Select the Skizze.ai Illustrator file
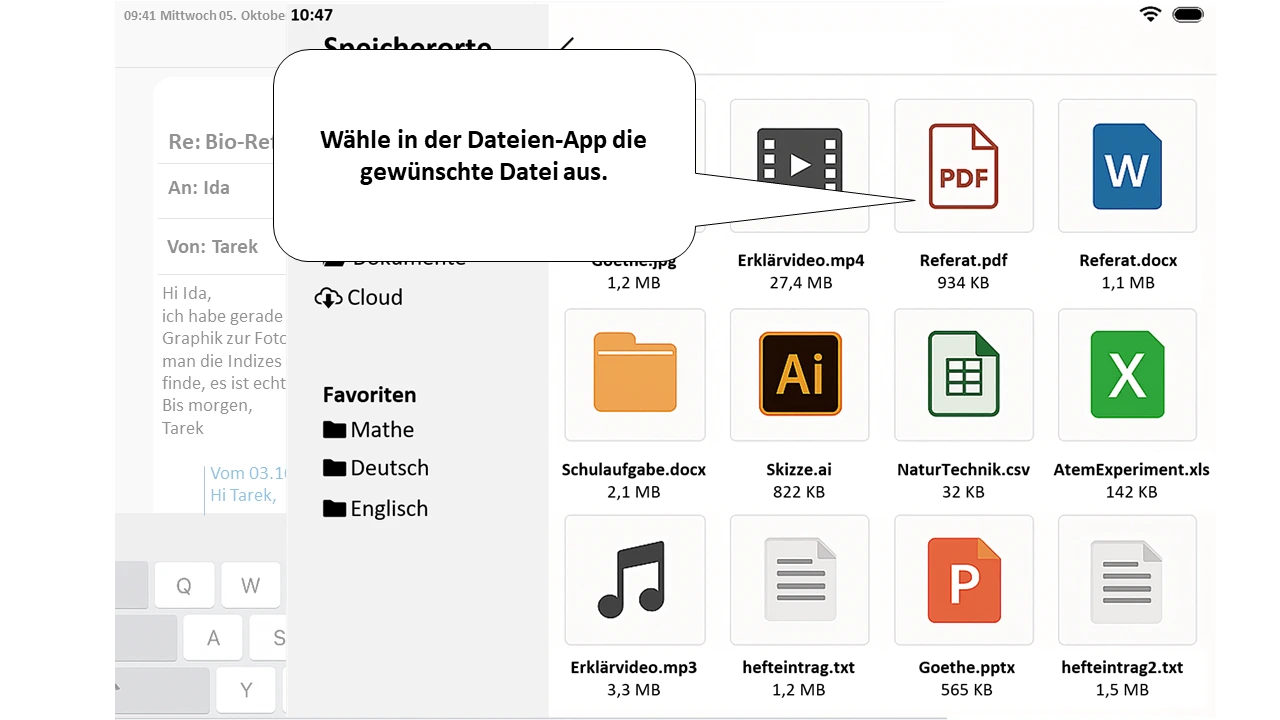The image size is (1280, 720). tap(799, 374)
